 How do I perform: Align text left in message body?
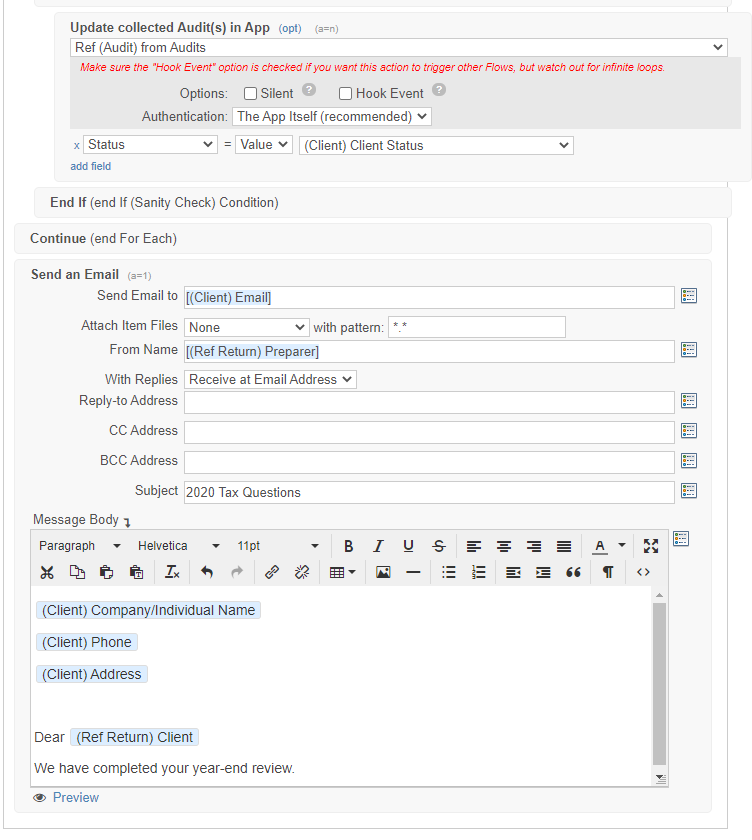coord(473,546)
